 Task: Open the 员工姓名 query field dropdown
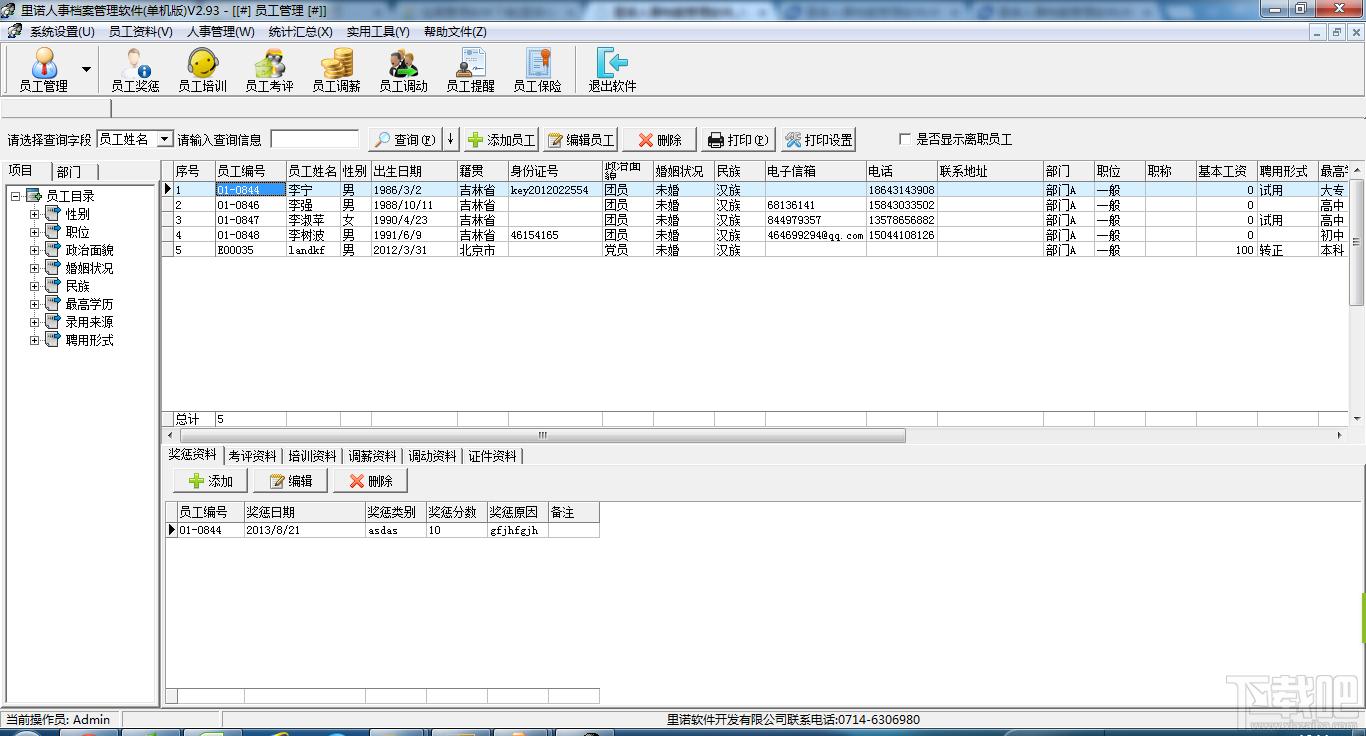coord(165,139)
